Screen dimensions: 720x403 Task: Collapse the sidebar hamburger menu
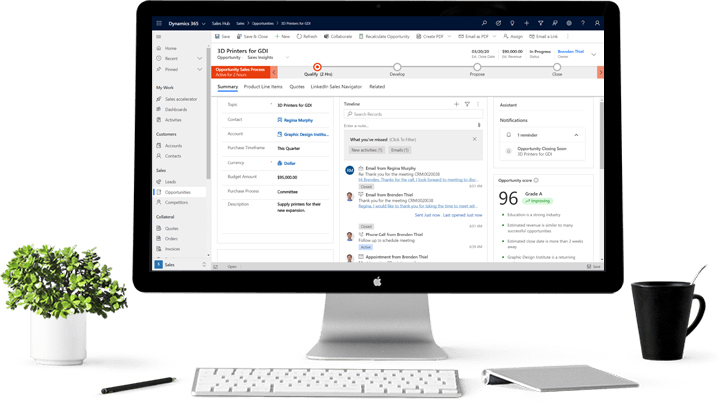click(159, 37)
